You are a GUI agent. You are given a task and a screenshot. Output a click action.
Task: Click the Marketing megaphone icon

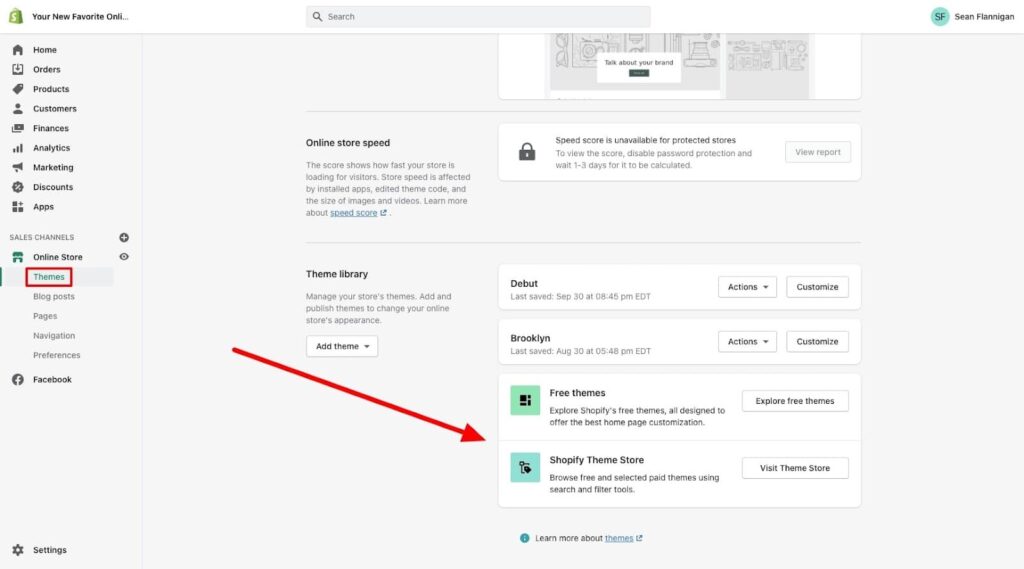pos(18,167)
